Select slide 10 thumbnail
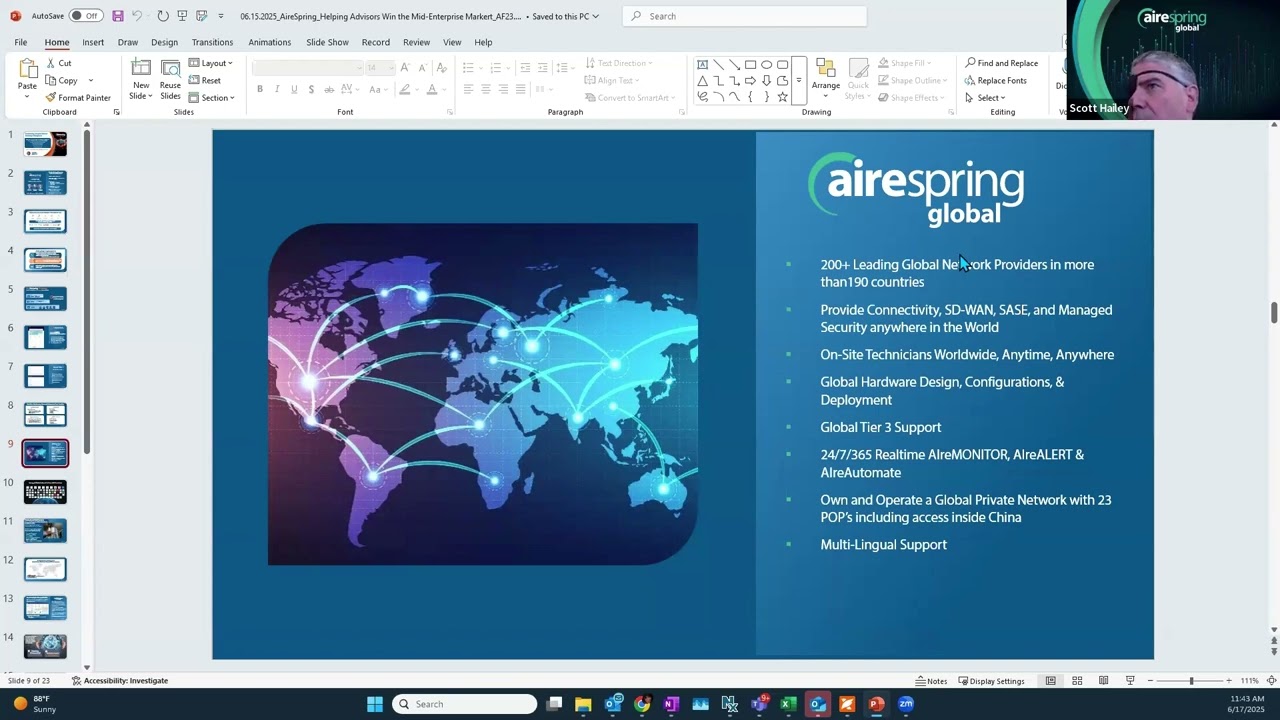The width and height of the screenshot is (1280, 720). 45,491
